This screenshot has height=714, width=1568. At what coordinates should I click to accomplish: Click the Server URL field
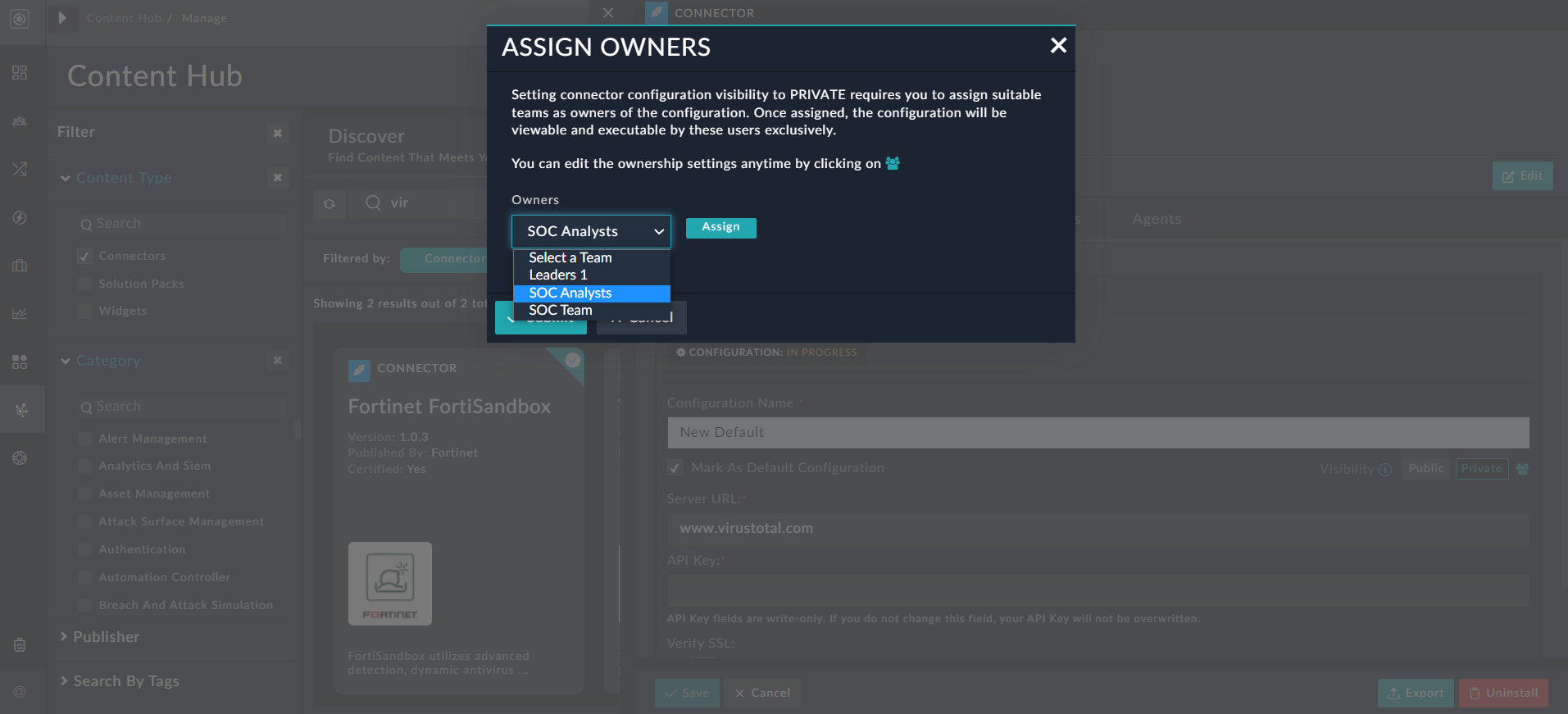1098,529
